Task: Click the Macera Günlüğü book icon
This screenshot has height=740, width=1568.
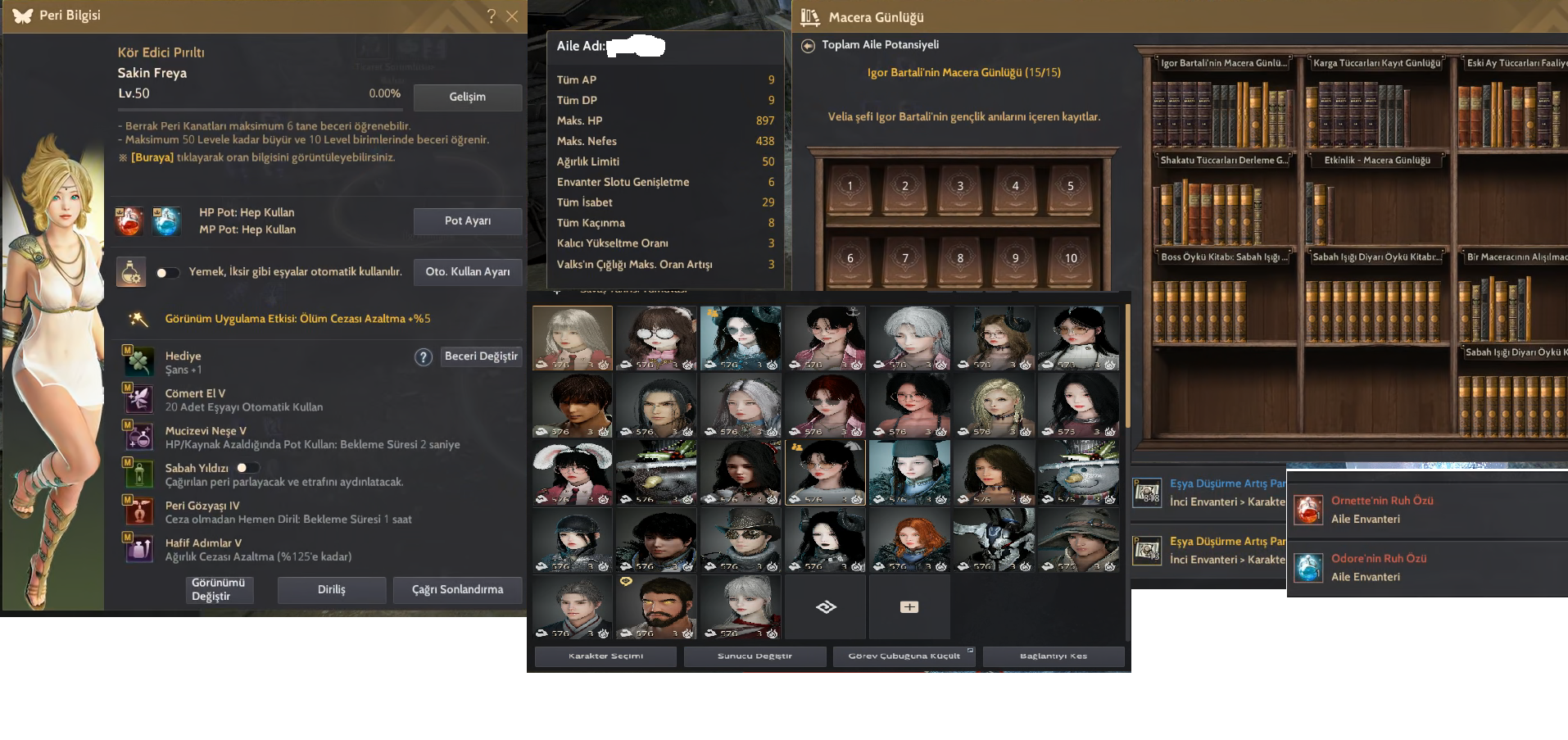Action: 810,16
